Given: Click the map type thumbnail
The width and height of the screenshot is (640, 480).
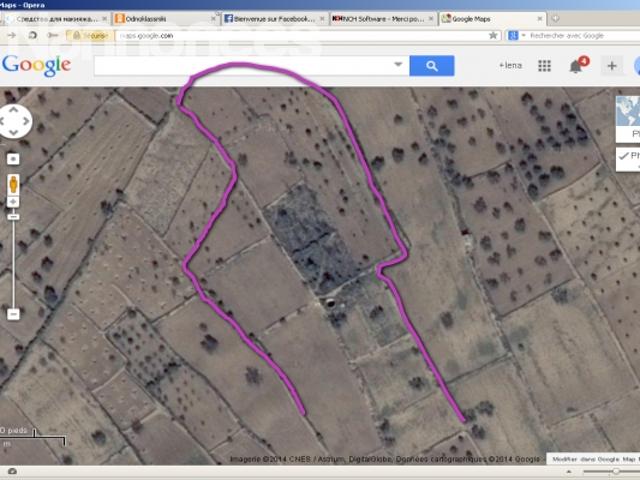Looking at the screenshot, I should point(628,119).
